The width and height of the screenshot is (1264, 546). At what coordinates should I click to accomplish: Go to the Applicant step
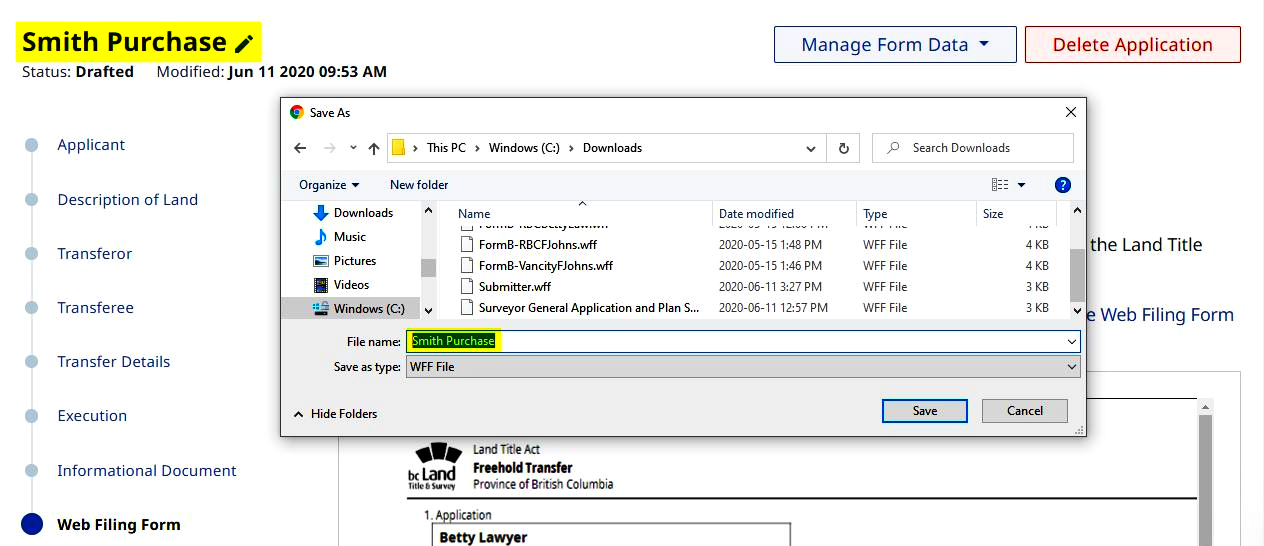coord(91,145)
